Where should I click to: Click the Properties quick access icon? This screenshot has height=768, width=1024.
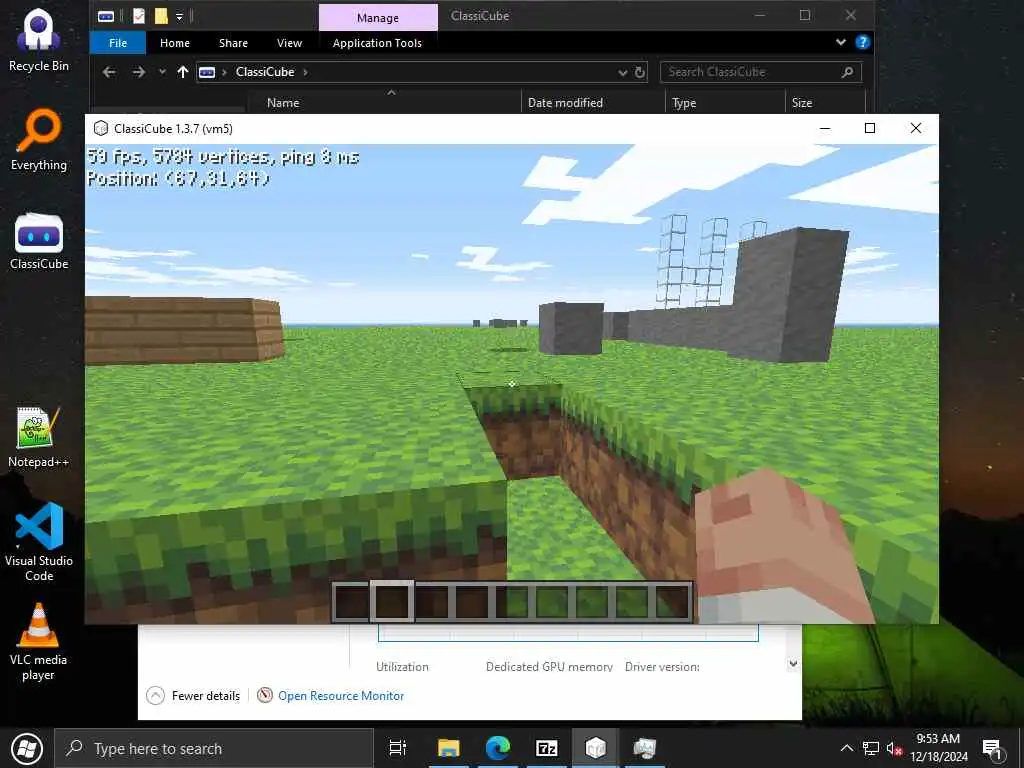click(138, 16)
